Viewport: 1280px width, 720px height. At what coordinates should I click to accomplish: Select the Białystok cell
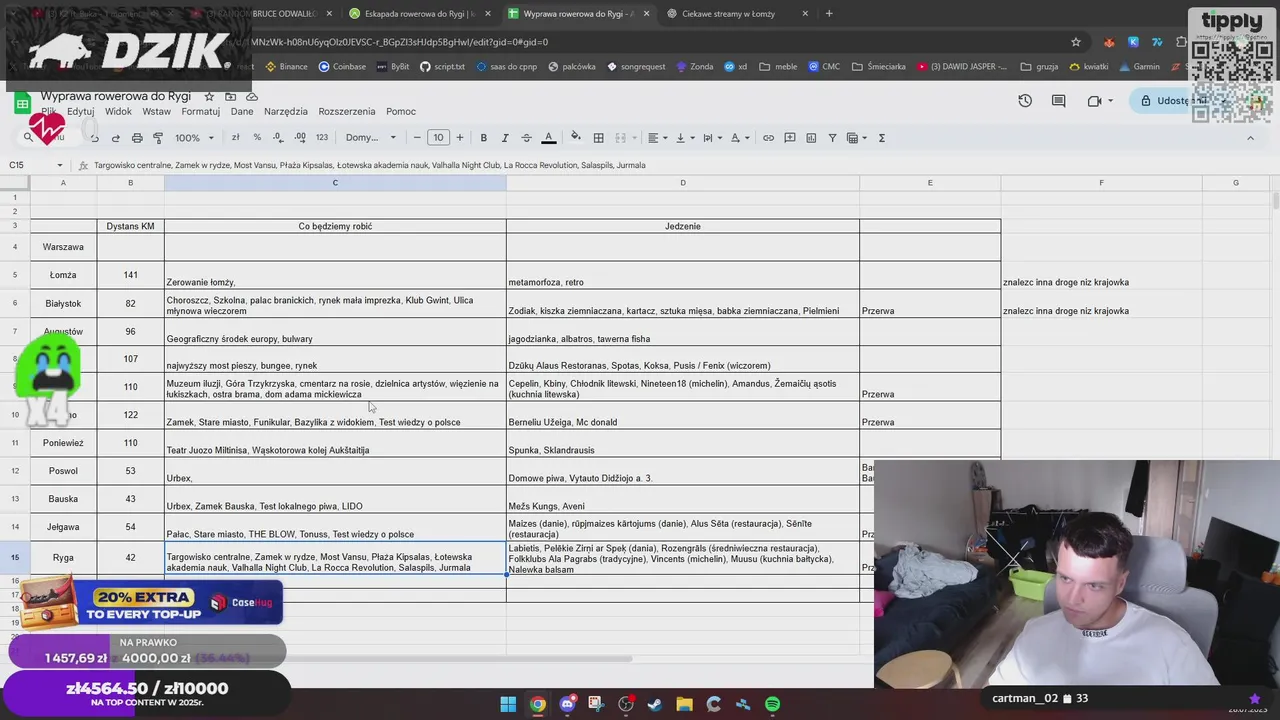click(63, 304)
